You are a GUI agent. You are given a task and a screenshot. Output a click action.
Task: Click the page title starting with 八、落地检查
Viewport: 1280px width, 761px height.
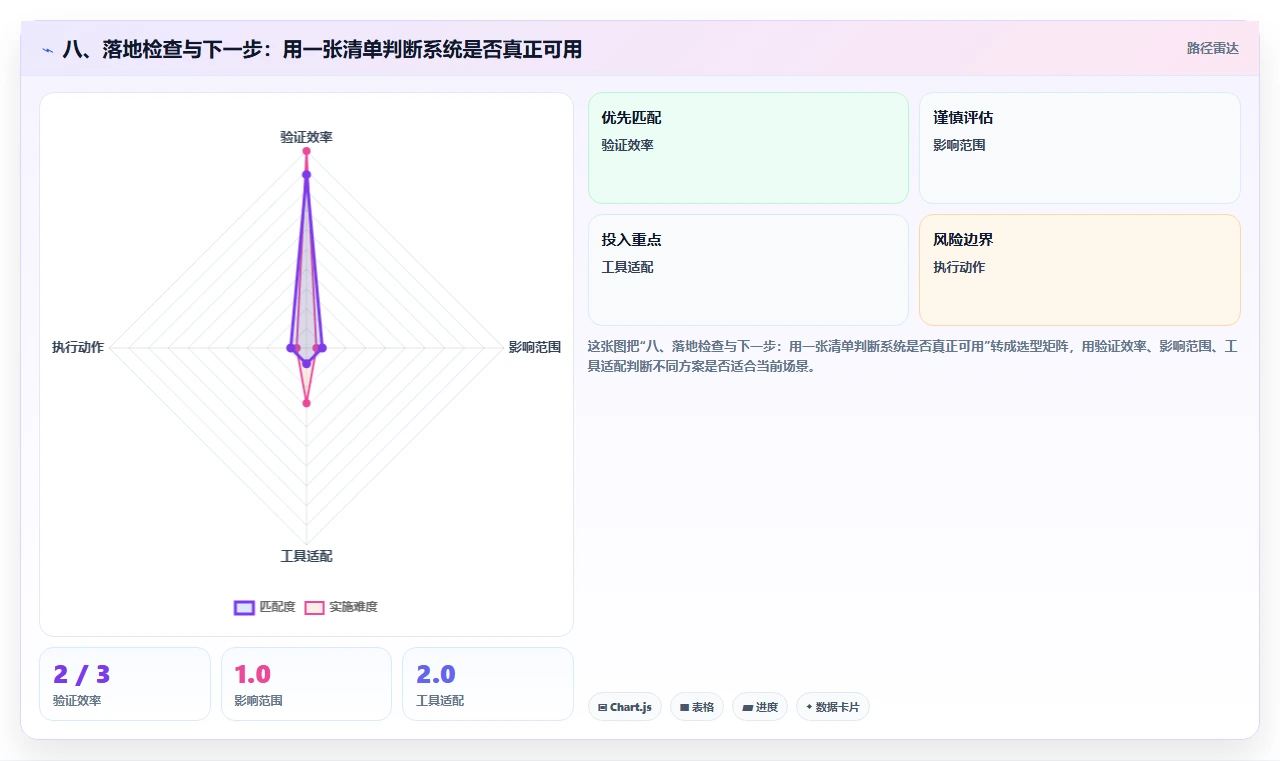tap(322, 49)
